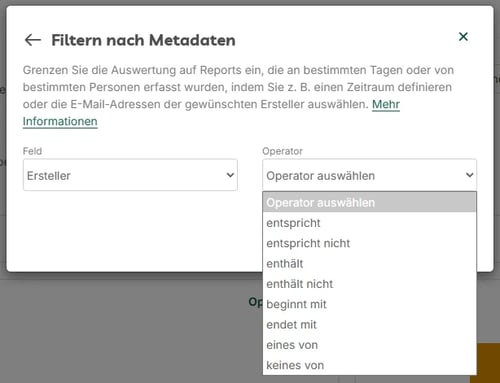This screenshot has width=500, height=383.
Task: Choose 'keines von' in the operator list
Action: click(x=369, y=365)
